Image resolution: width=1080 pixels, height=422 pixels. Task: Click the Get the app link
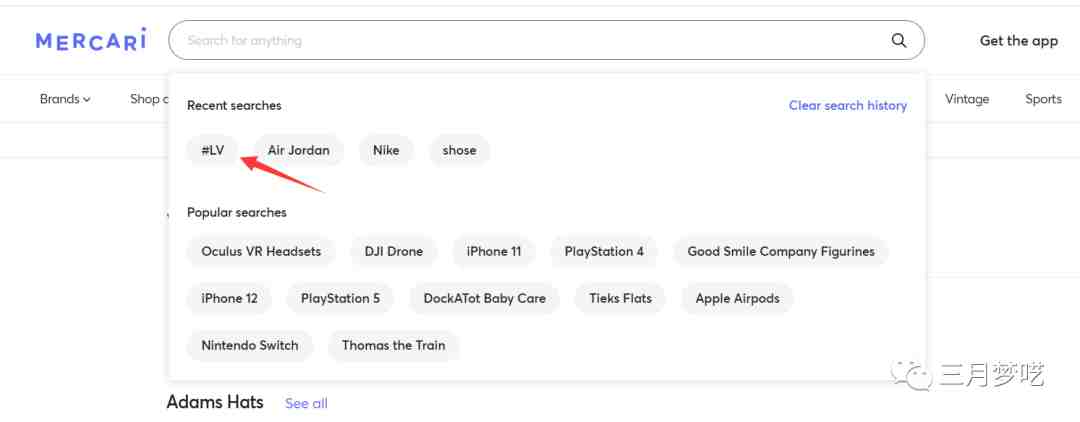click(x=1018, y=41)
